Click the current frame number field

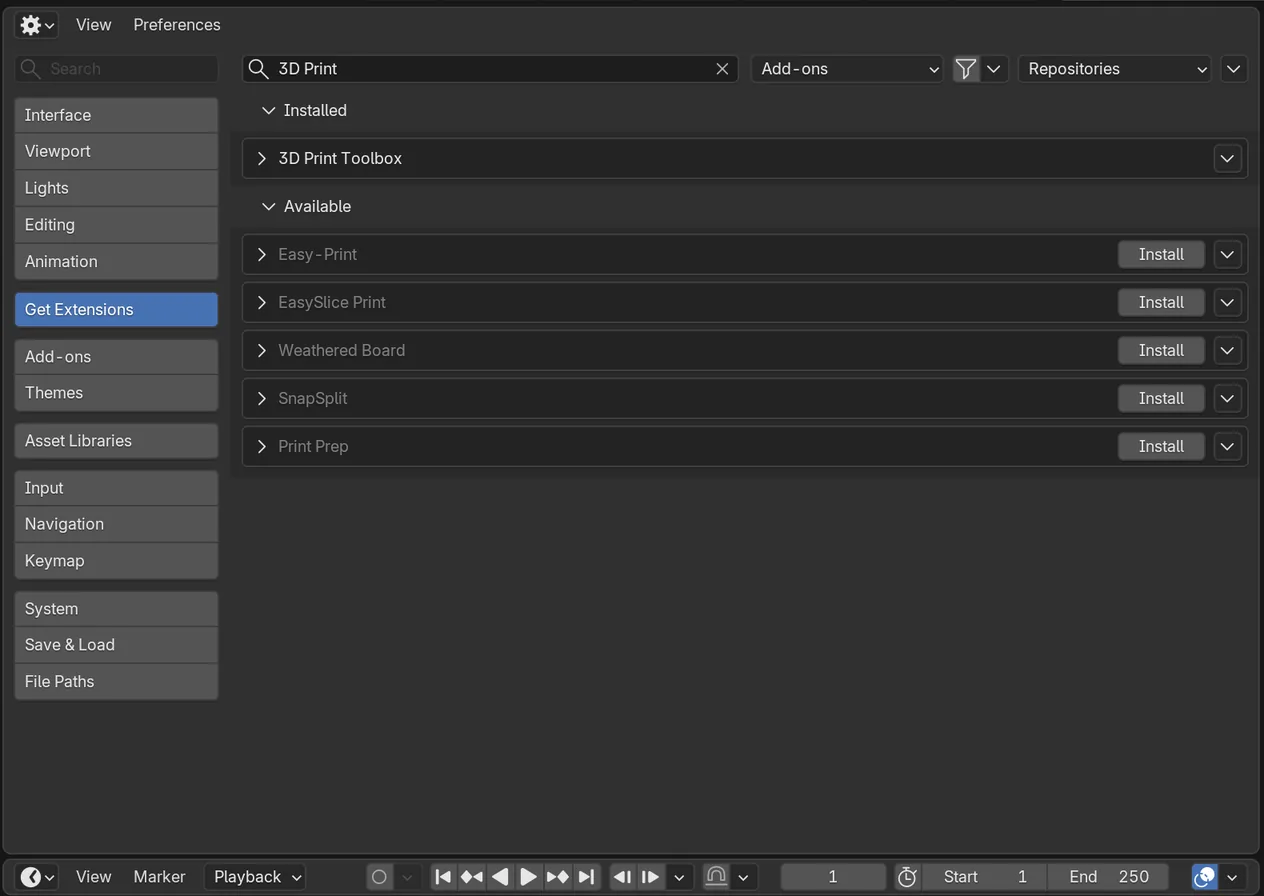point(833,877)
